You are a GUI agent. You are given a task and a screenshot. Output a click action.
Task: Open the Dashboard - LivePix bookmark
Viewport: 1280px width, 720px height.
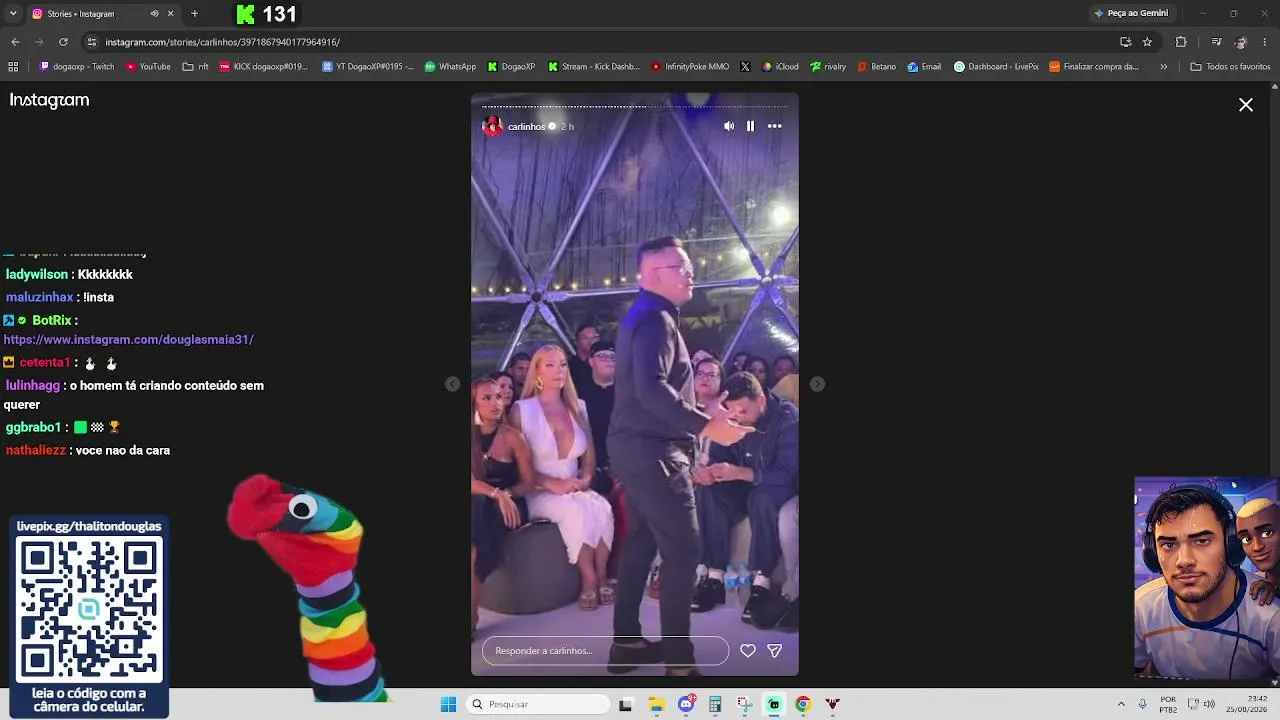(996, 67)
